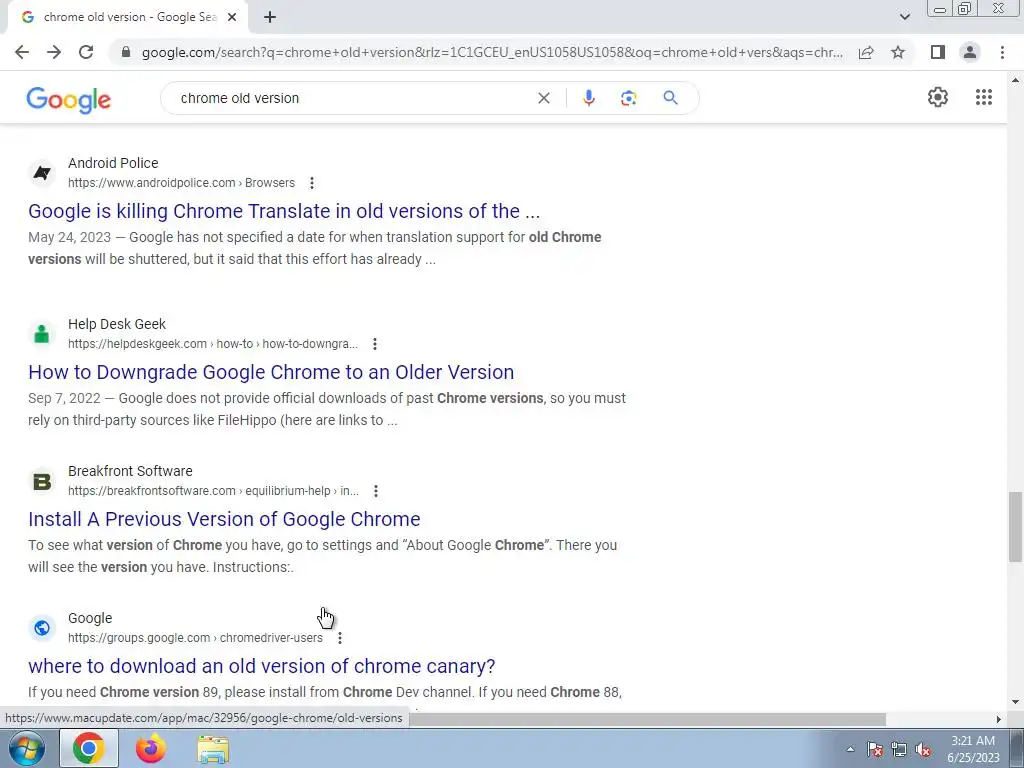This screenshot has height=768, width=1024.
Task: Open the tab search dropdown arrow
Action: click(904, 17)
